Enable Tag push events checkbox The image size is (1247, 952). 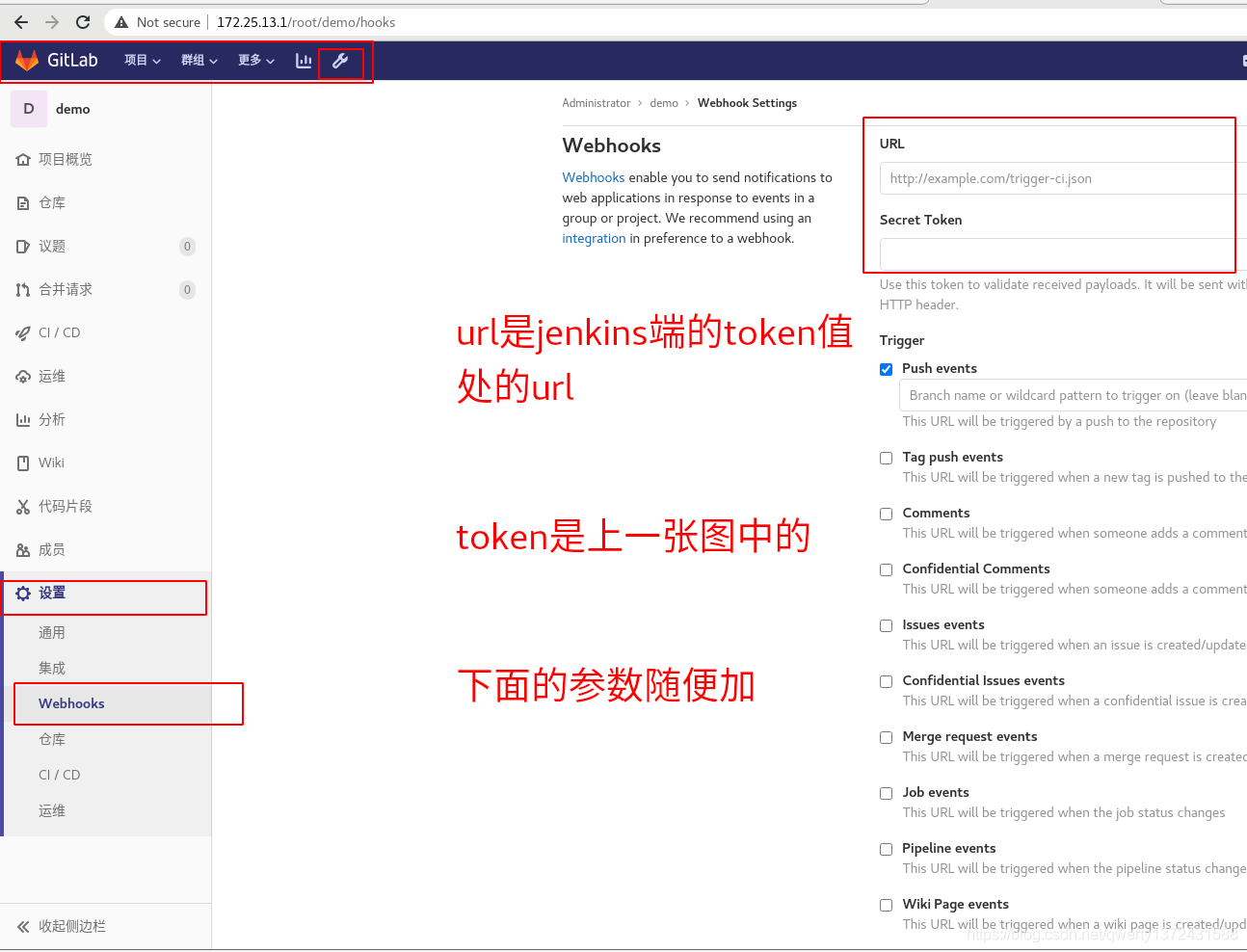[886, 458]
